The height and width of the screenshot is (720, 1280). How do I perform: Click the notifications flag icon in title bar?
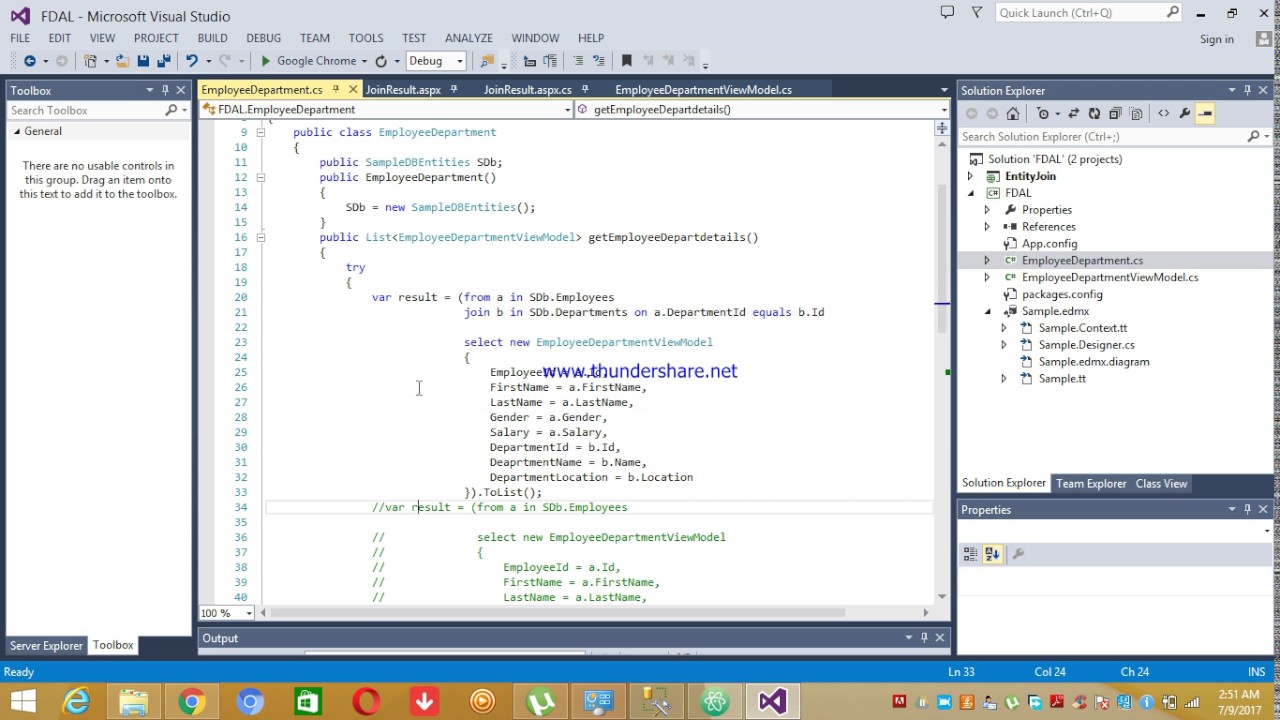977,13
